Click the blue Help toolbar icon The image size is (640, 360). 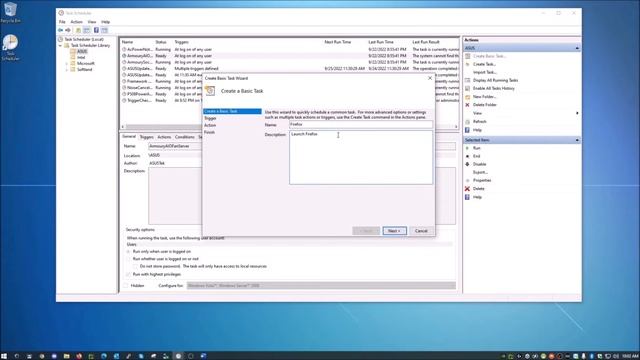click(96, 30)
